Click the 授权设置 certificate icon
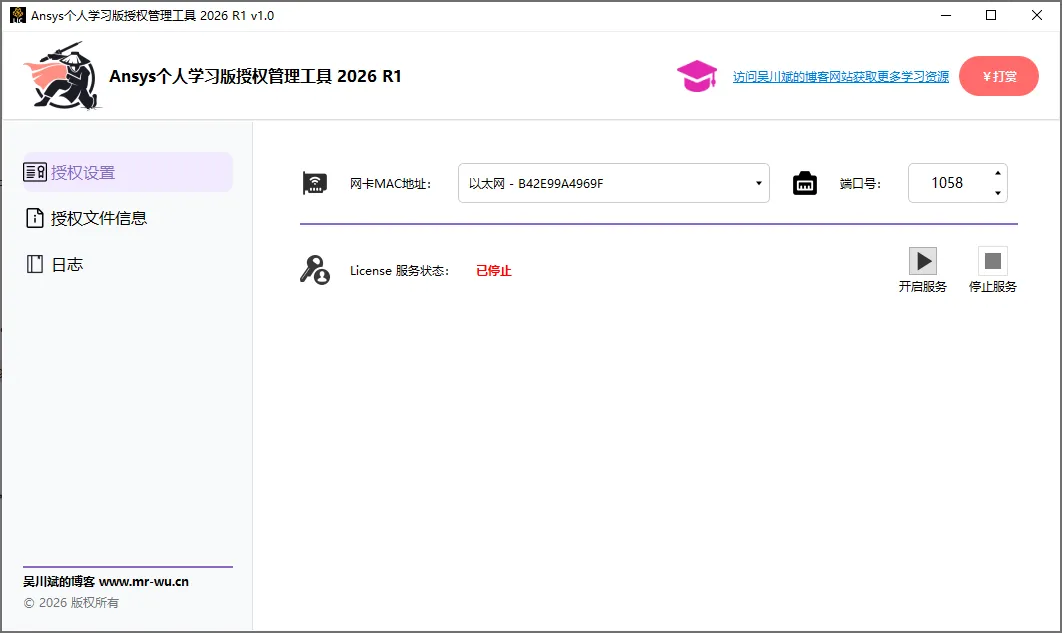The image size is (1062, 633). 35,172
